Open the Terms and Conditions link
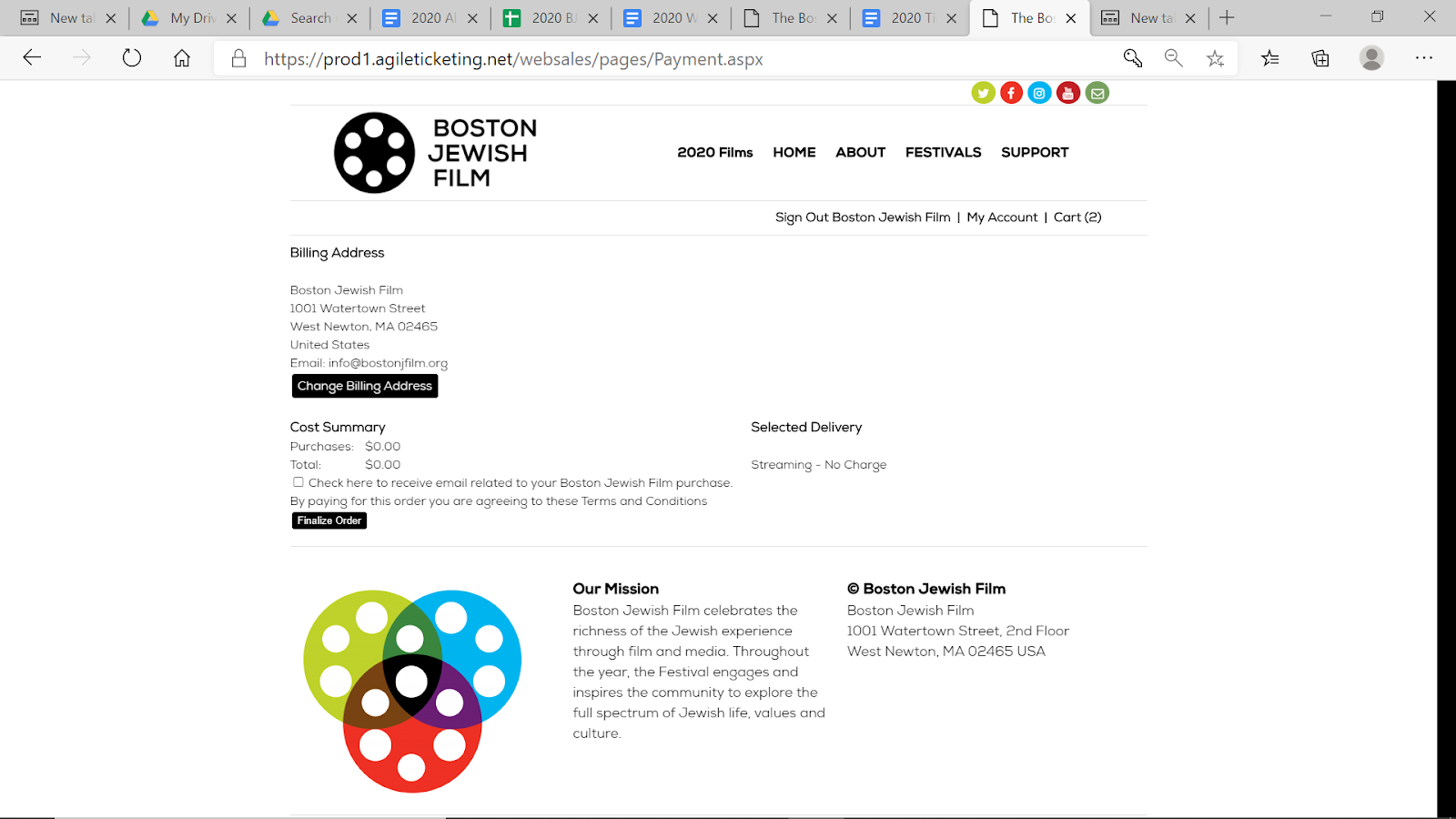 644,501
